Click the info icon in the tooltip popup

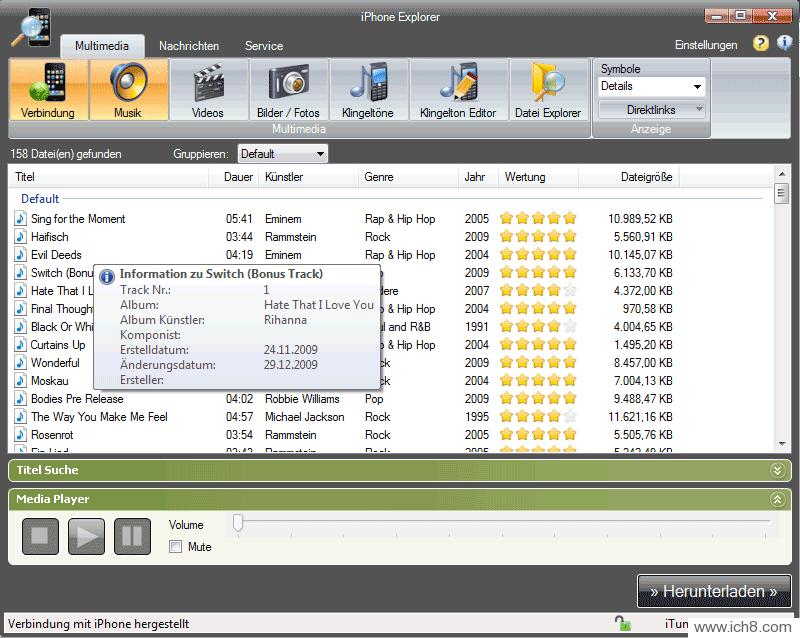click(107, 277)
